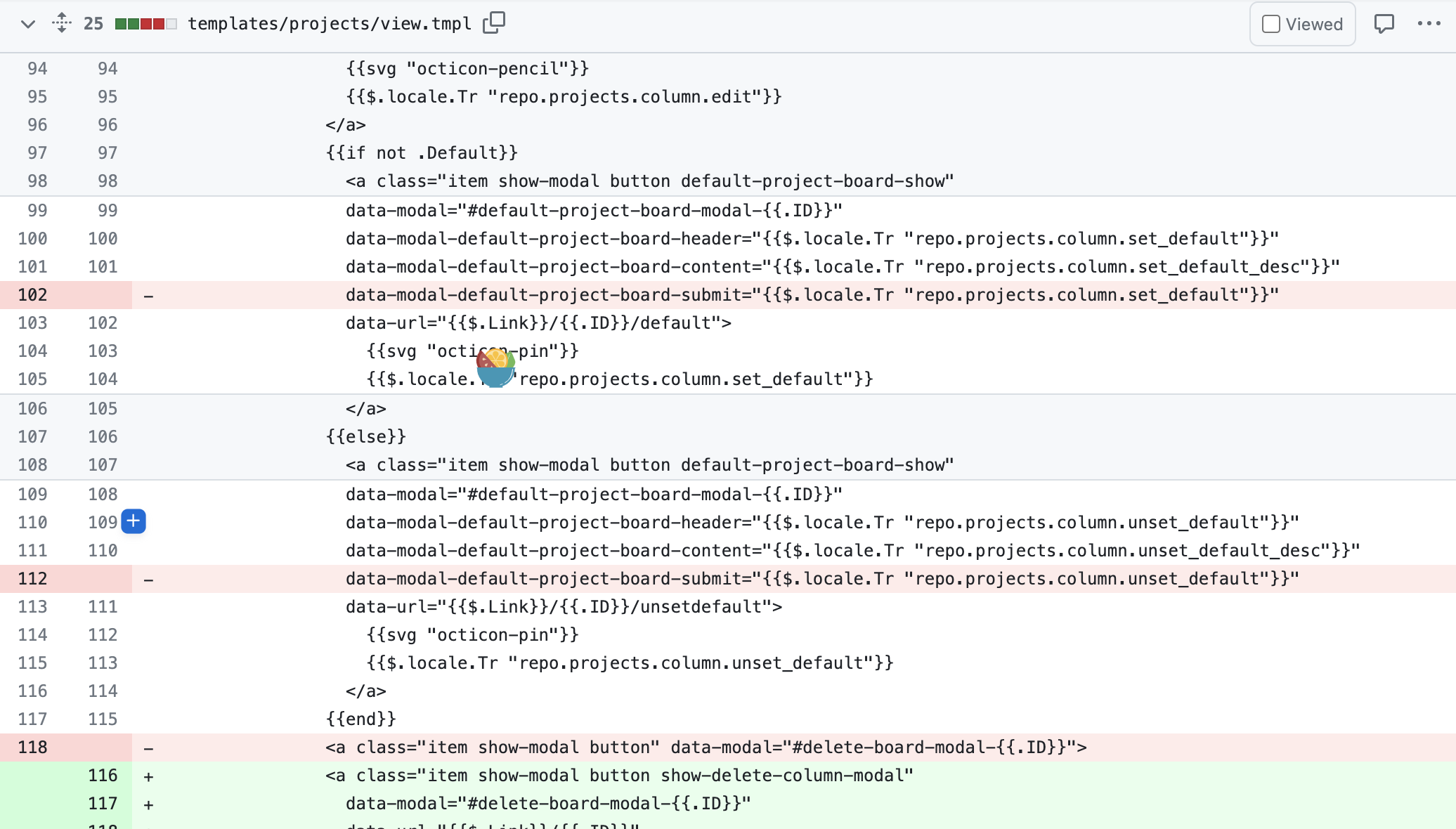Open the three-dot file options menu
Image resolution: width=1456 pixels, height=829 pixels.
(1429, 24)
